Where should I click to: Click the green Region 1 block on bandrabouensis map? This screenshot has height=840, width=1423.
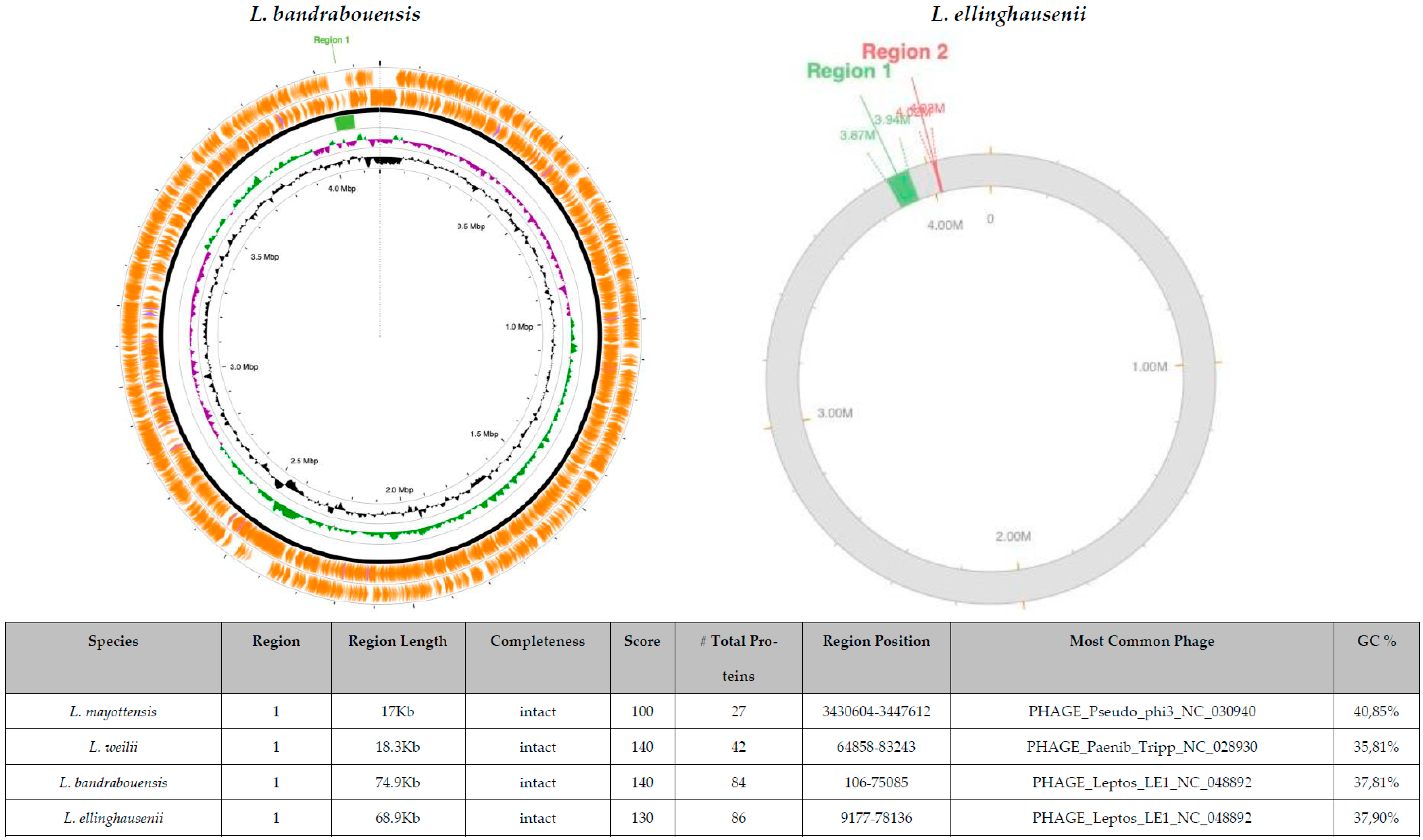(345, 122)
